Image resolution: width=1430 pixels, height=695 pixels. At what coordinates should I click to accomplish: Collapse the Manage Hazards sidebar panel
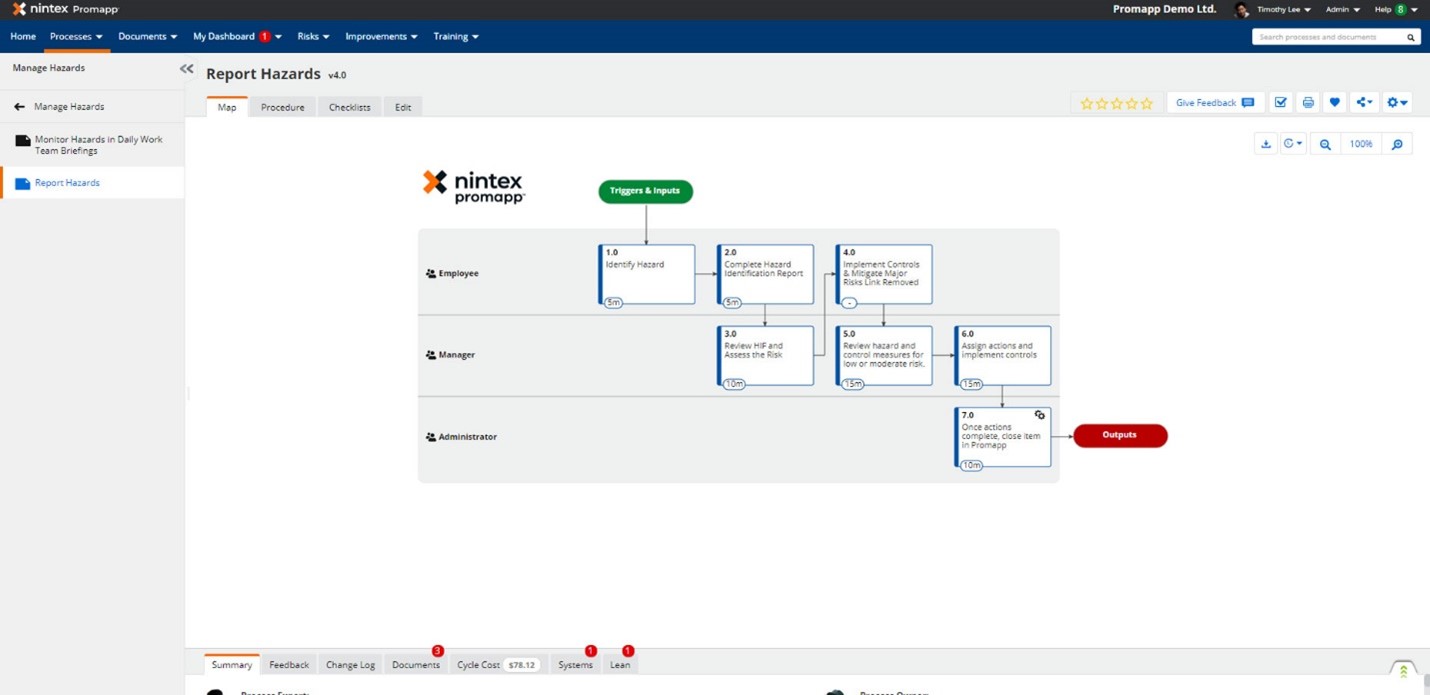186,69
